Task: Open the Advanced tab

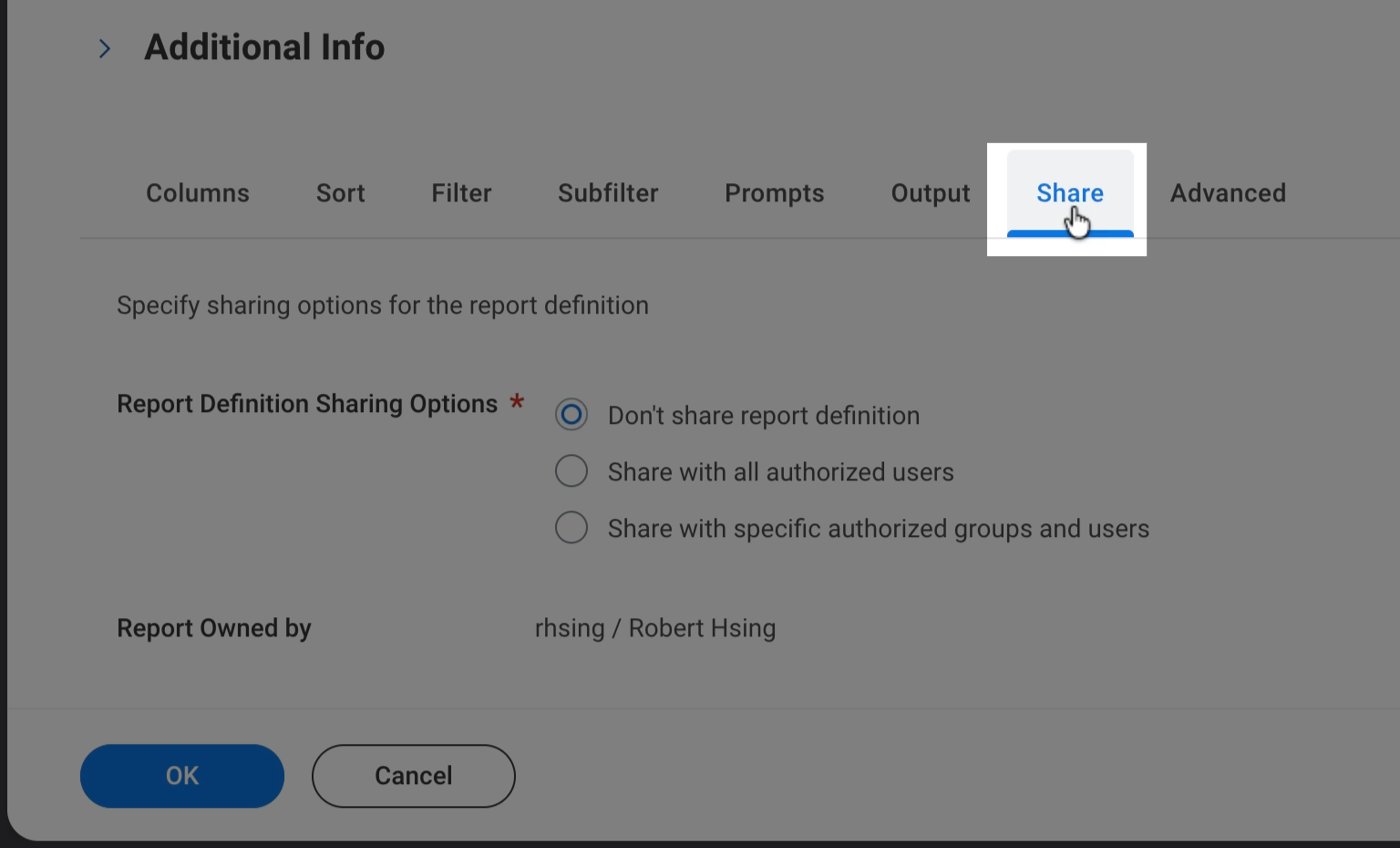Action: 1229,193
